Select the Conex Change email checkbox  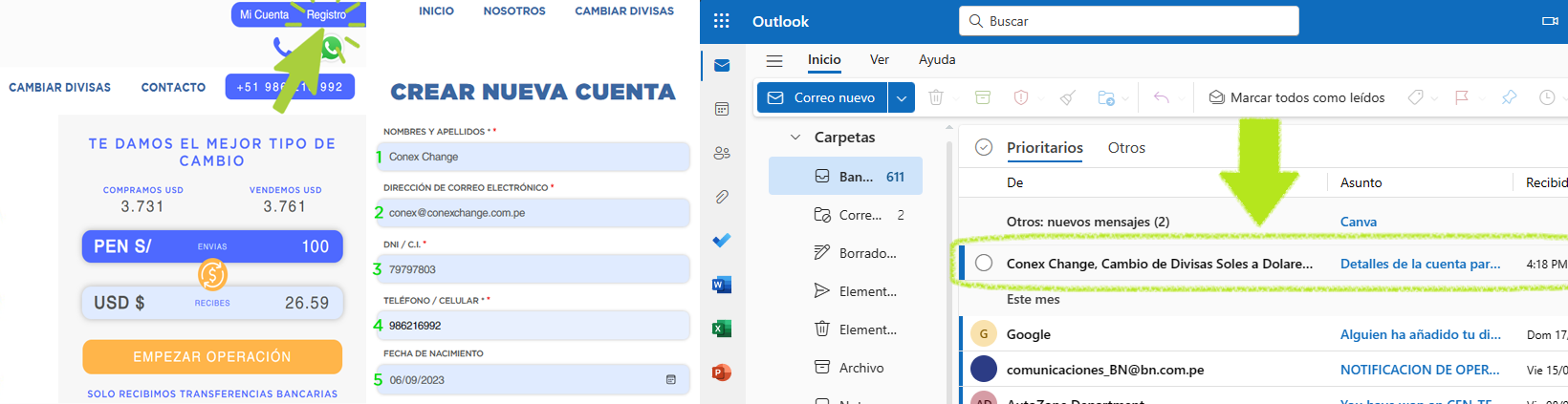point(984,264)
